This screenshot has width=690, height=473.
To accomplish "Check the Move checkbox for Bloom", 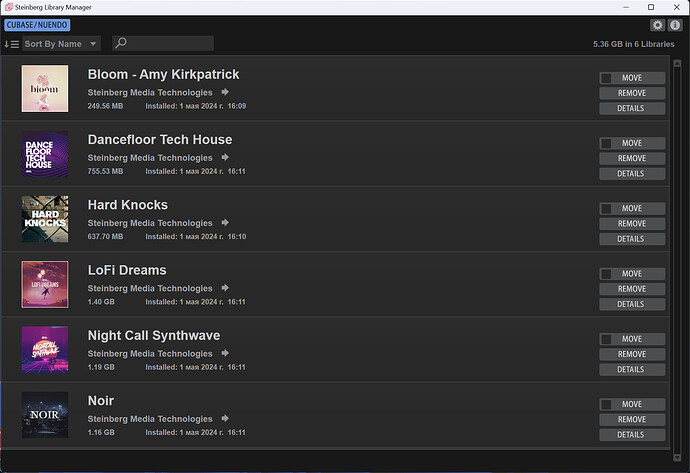I will tap(606, 78).
